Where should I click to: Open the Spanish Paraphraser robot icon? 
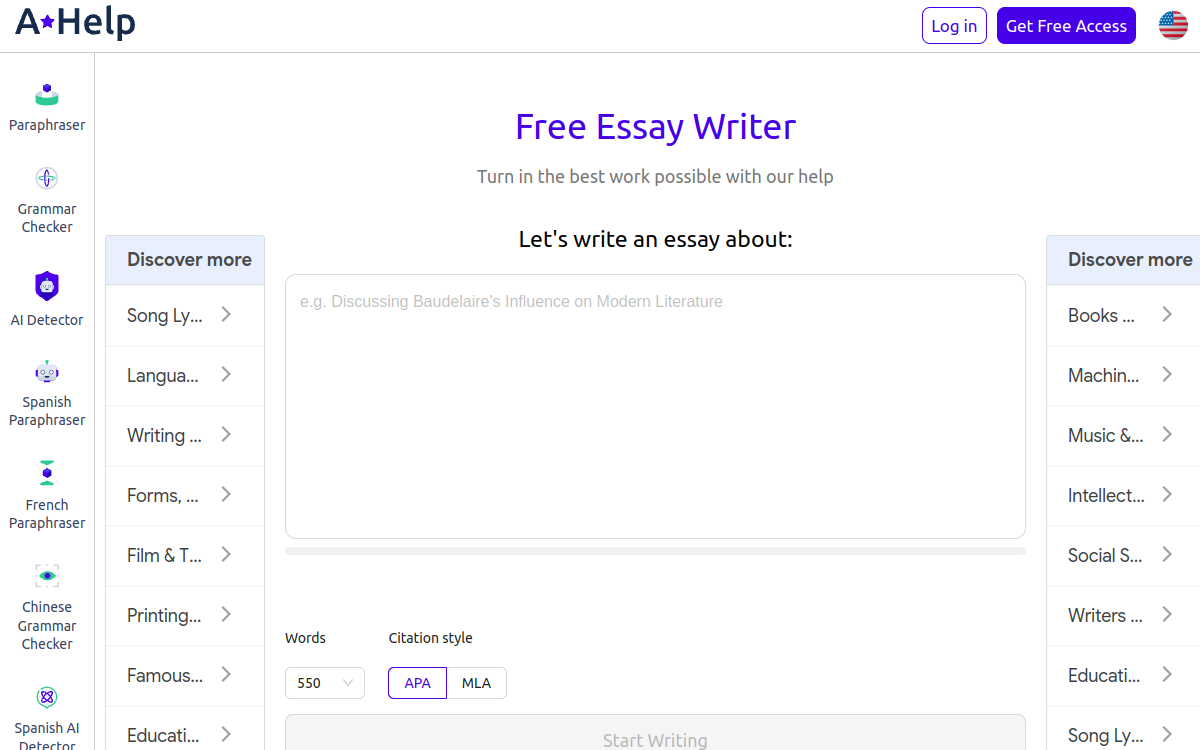[47, 372]
